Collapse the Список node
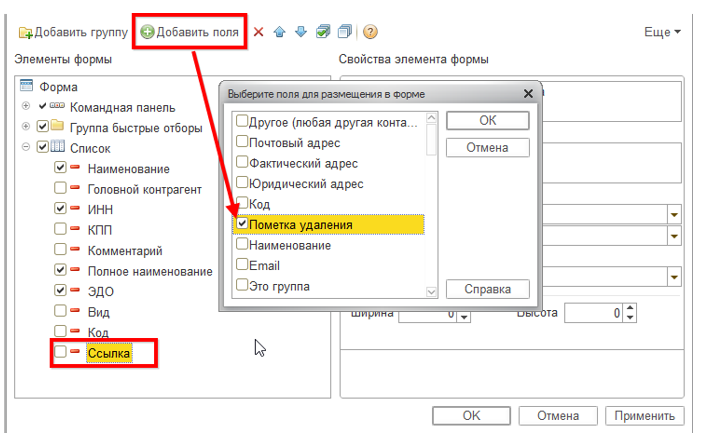 click(x=26, y=147)
